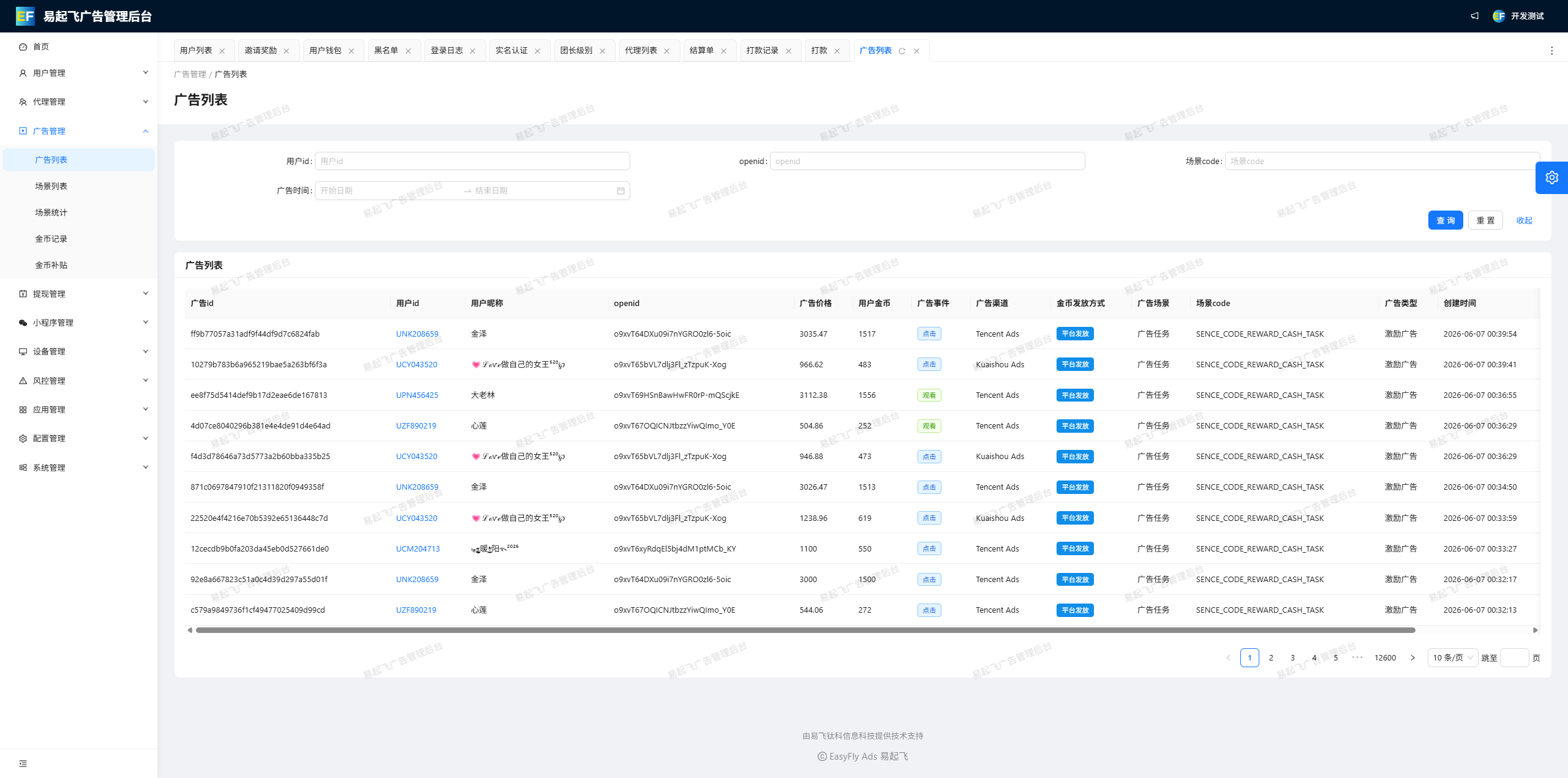Open the blue settings gear panel
The width and height of the screenshot is (1568, 778).
coord(1551,178)
